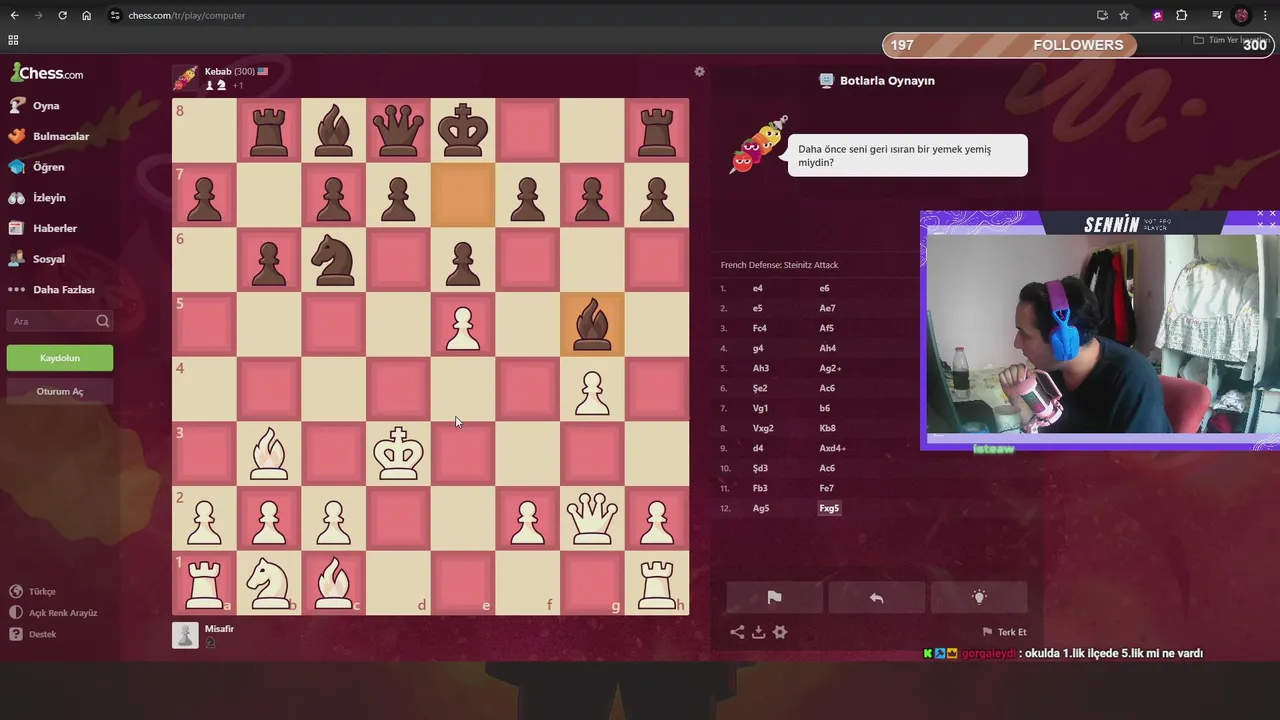This screenshot has width=1280, height=720.
Task: Click the download PGN icon
Action: point(759,632)
